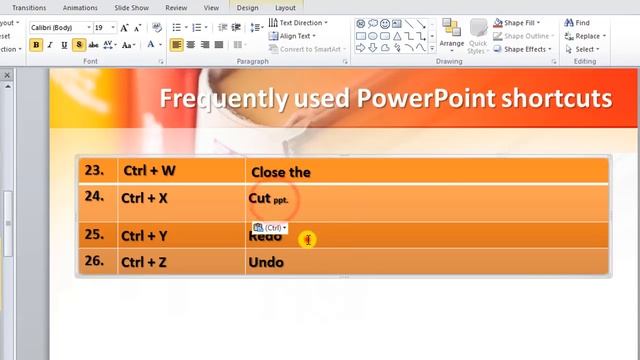The image size is (640, 360).
Task: Toggle Align Text Left button
Action: [176, 44]
